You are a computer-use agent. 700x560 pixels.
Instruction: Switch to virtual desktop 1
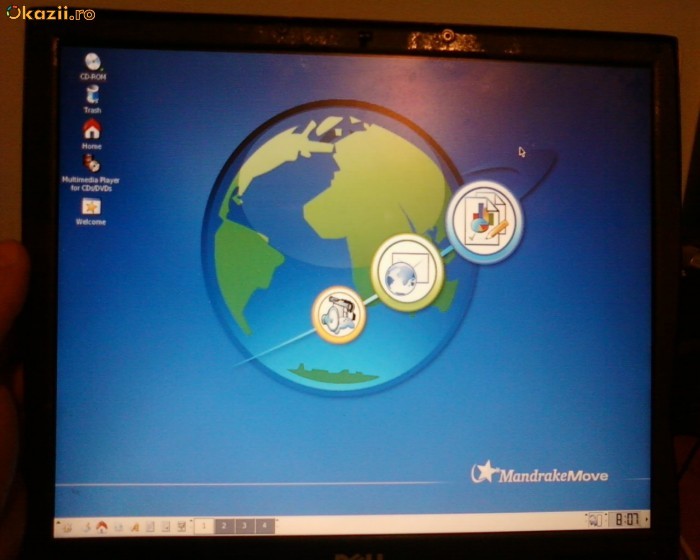point(204,526)
